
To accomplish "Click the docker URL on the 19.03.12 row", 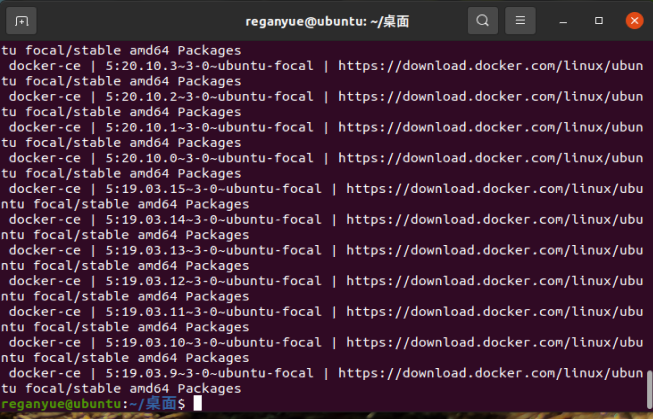I will (495, 281).
